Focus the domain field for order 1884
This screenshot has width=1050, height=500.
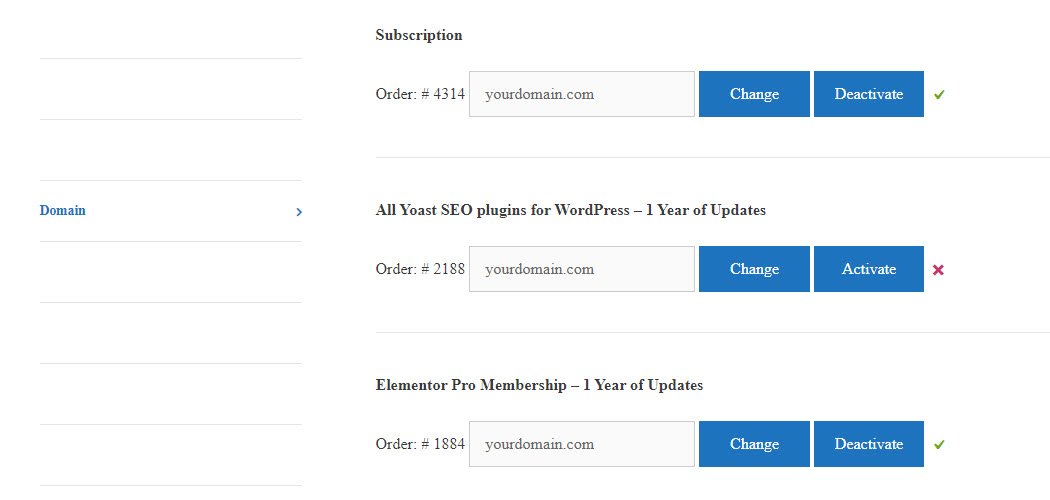point(582,444)
